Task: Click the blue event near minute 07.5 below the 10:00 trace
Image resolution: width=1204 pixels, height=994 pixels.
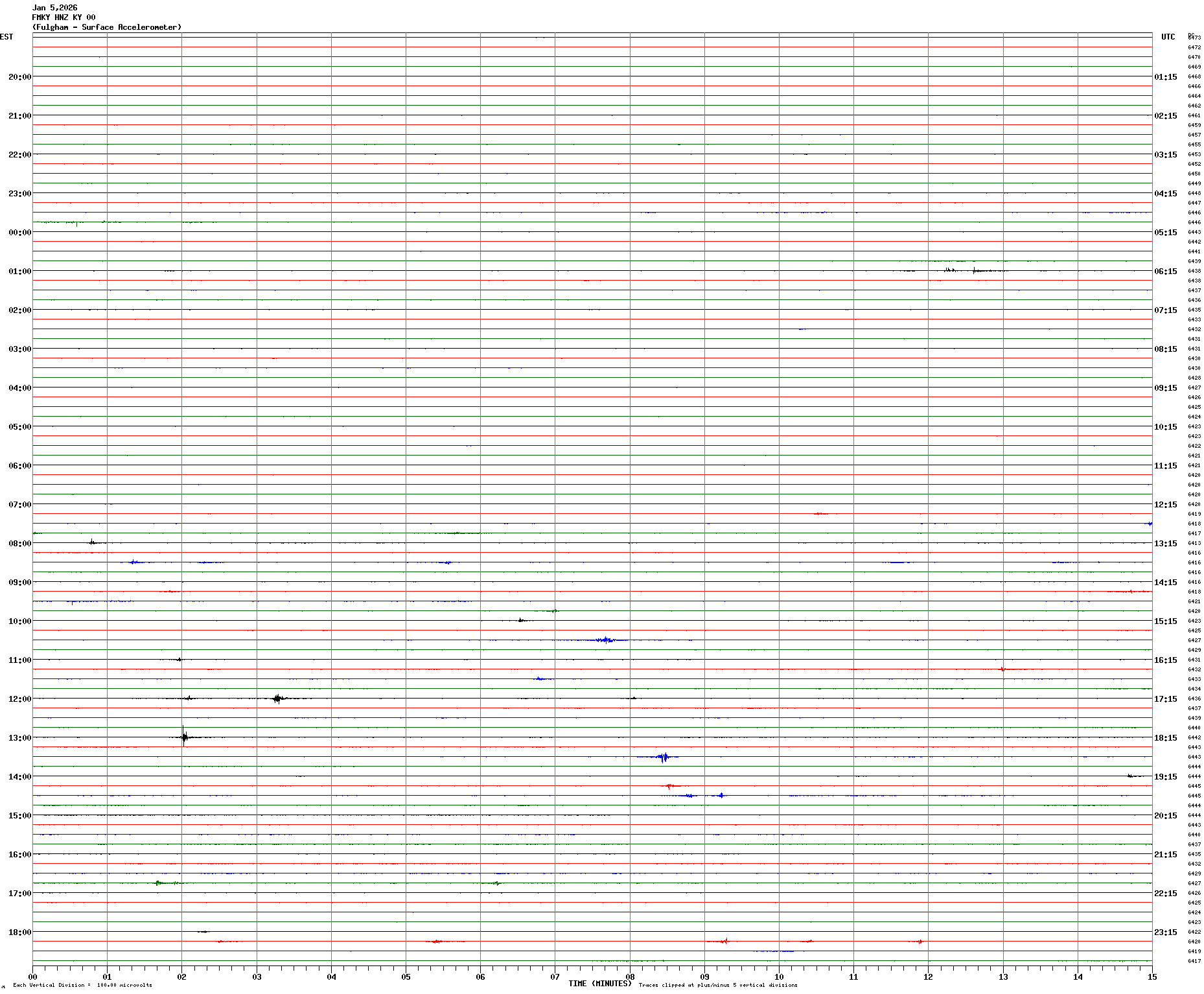Action: coord(605,640)
